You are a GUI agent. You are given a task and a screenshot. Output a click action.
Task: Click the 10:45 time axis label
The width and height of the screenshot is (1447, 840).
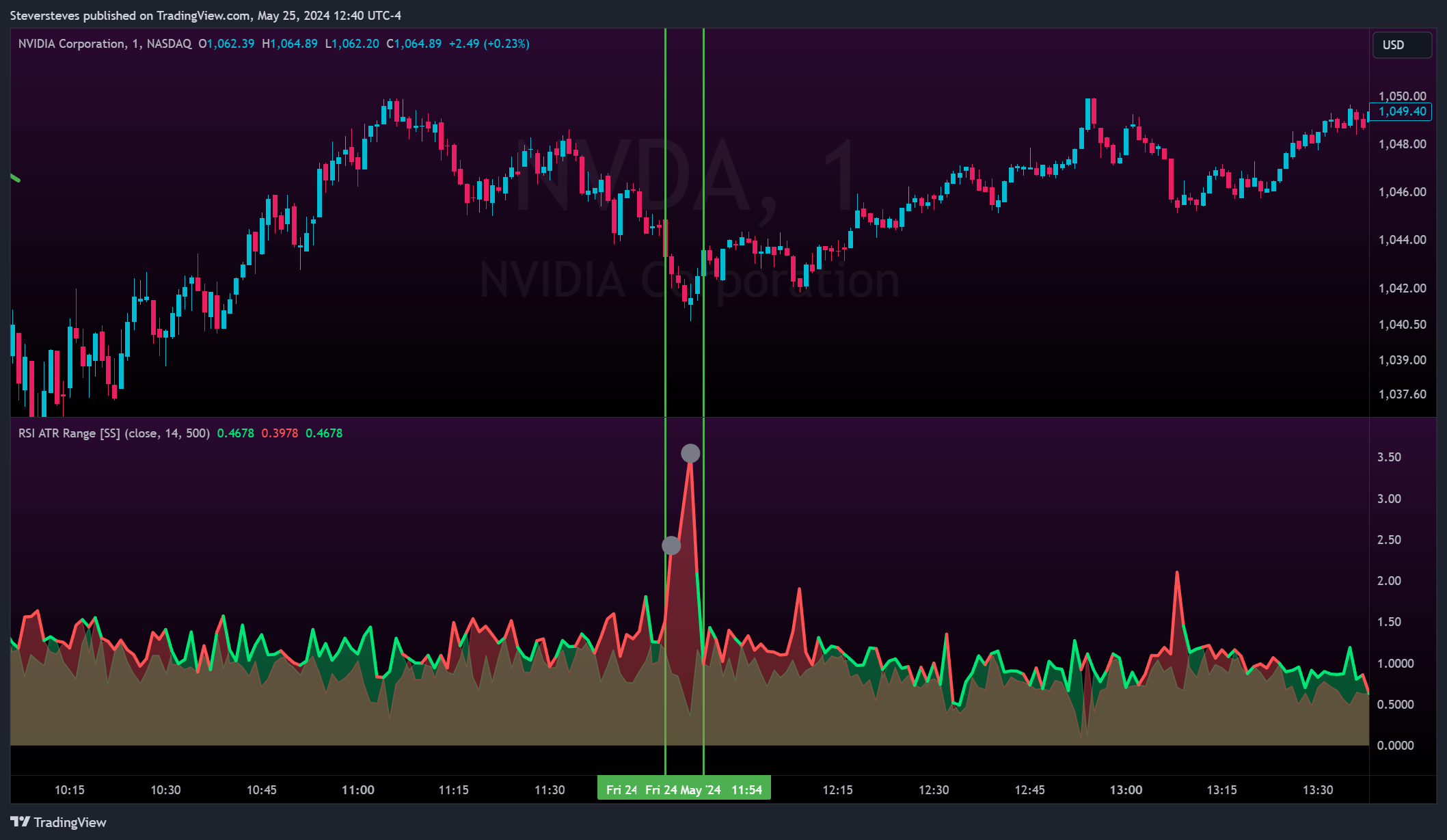pos(261,790)
